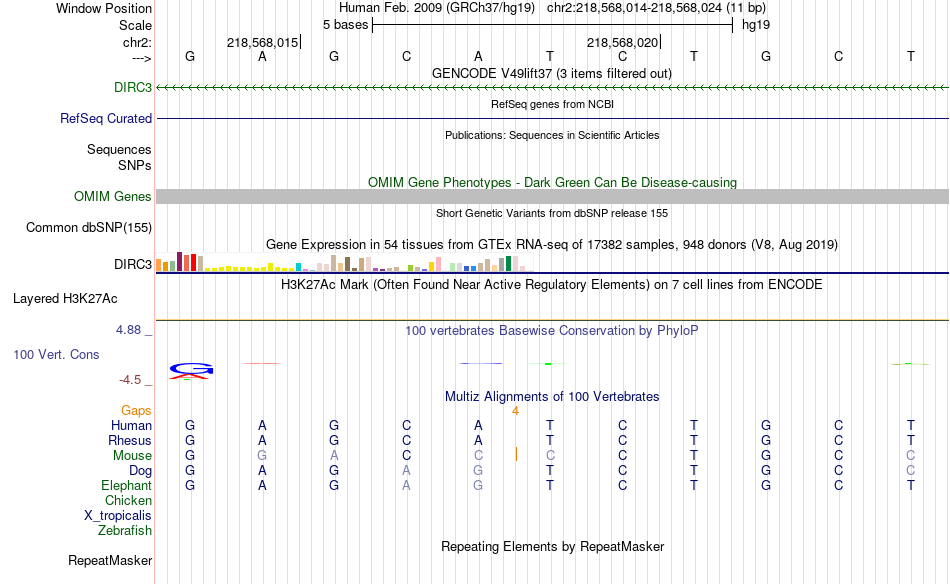The width and height of the screenshot is (950, 584).
Task: Click the Window Position track label
Action: pyautogui.click(x=104, y=8)
